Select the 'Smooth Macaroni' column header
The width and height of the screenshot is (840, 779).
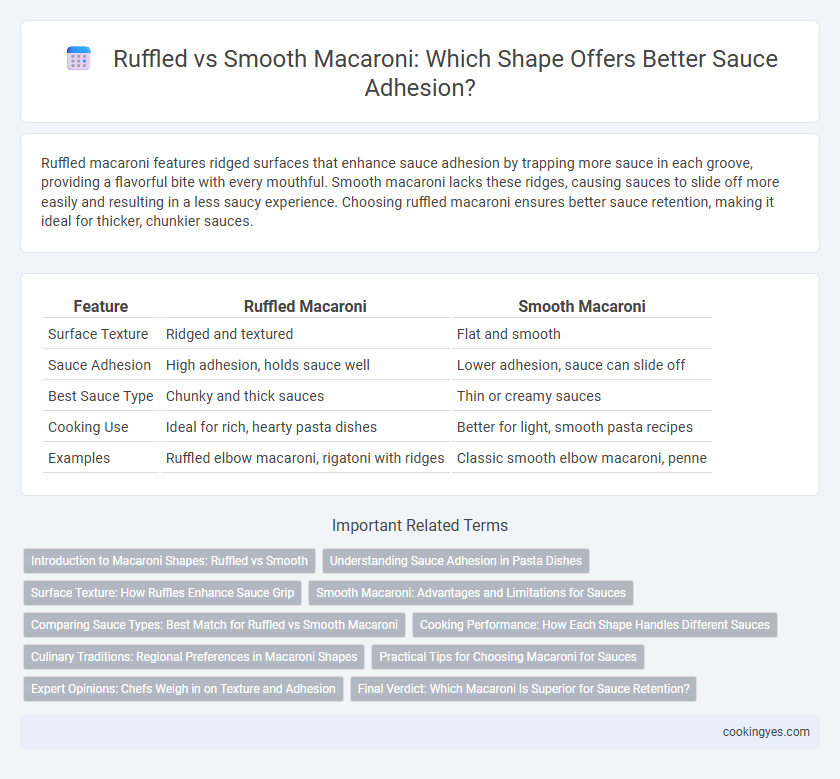(582, 306)
